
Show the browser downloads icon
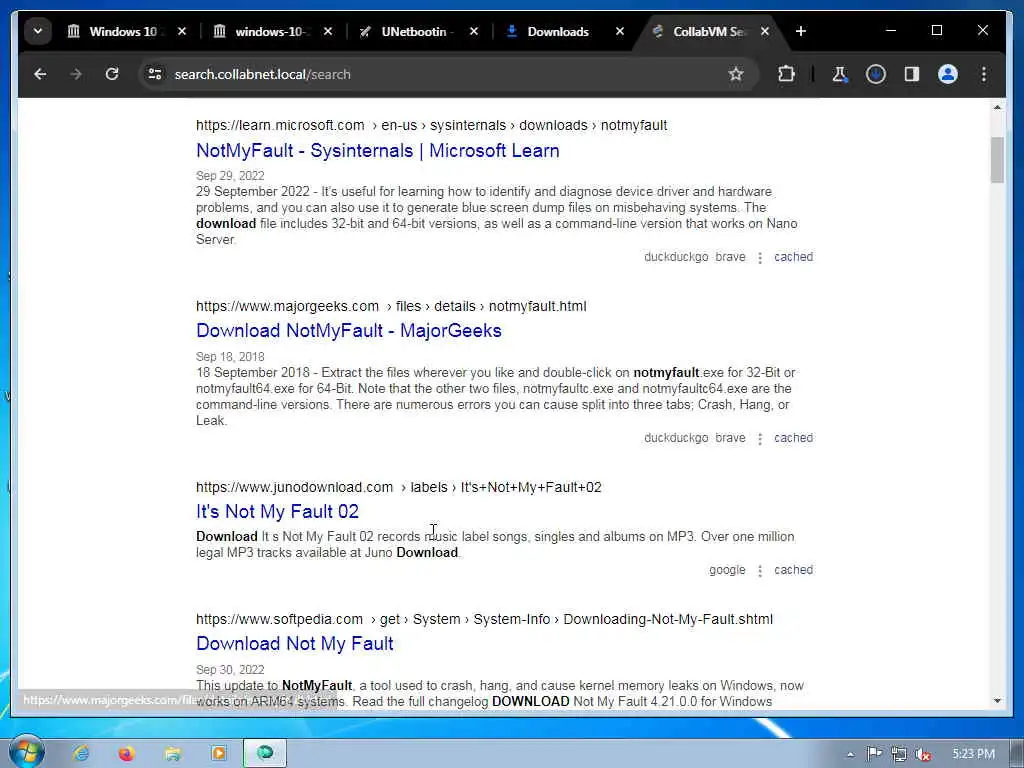(876, 74)
